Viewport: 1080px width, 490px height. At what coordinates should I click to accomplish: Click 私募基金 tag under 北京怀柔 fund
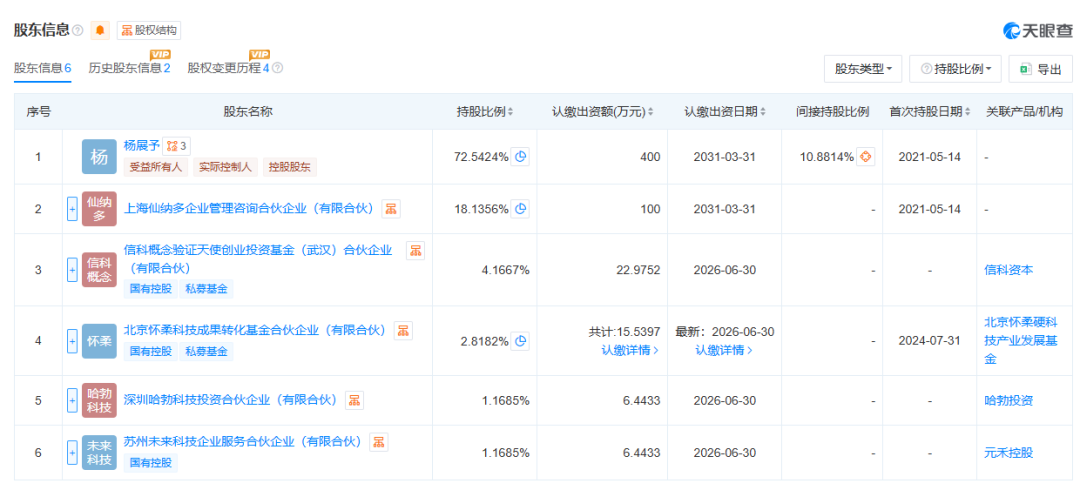point(207,351)
